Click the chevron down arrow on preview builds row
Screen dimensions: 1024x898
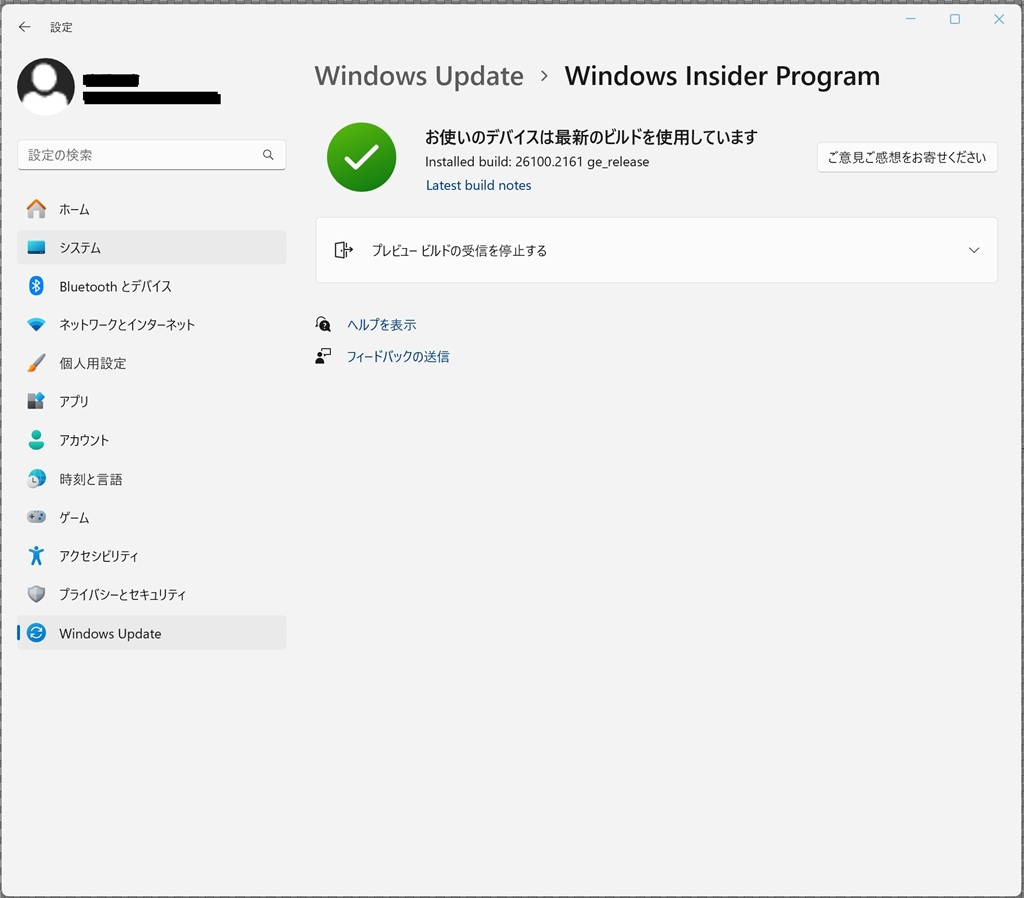point(974,250)
